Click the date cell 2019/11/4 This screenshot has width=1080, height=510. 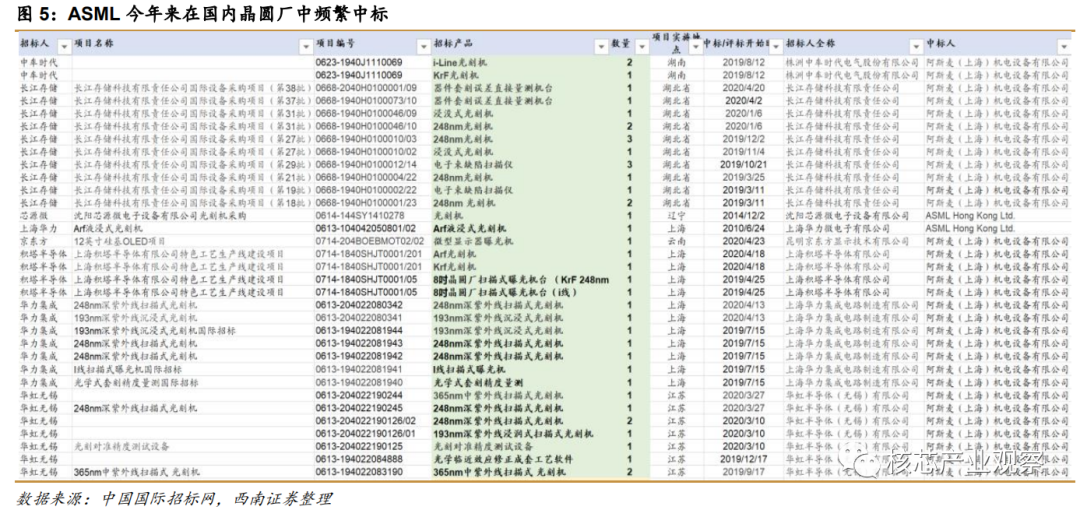click(744, 151)
